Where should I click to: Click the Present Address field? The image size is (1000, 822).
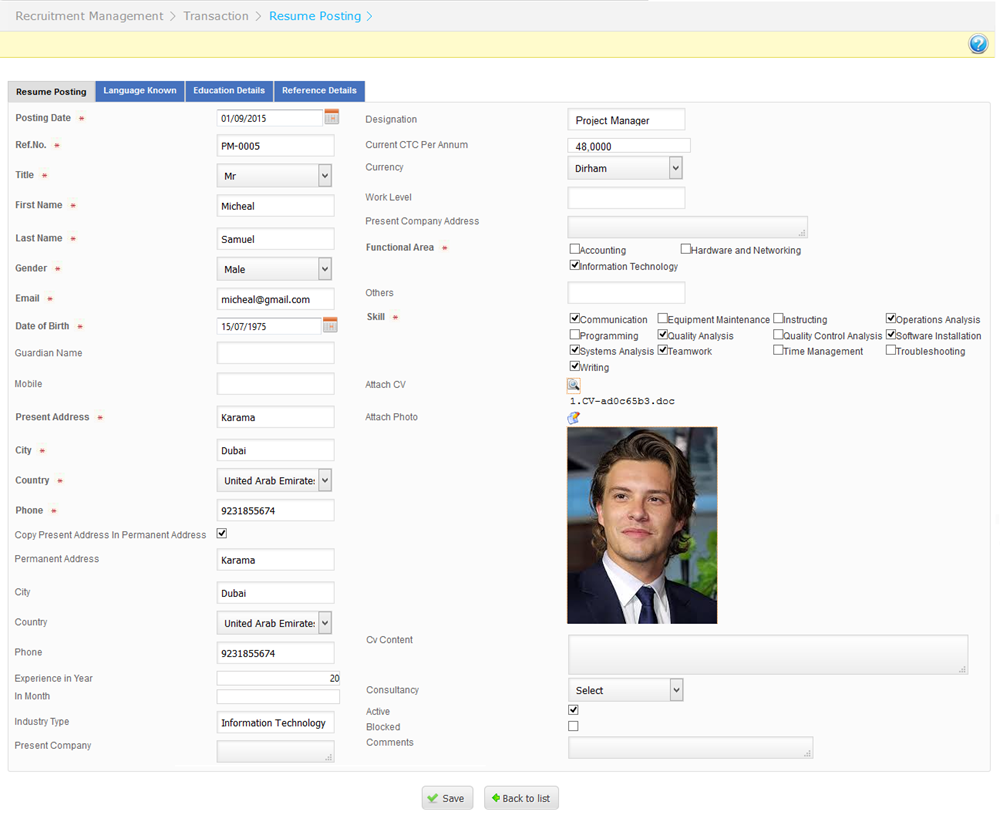pos(276,416)
